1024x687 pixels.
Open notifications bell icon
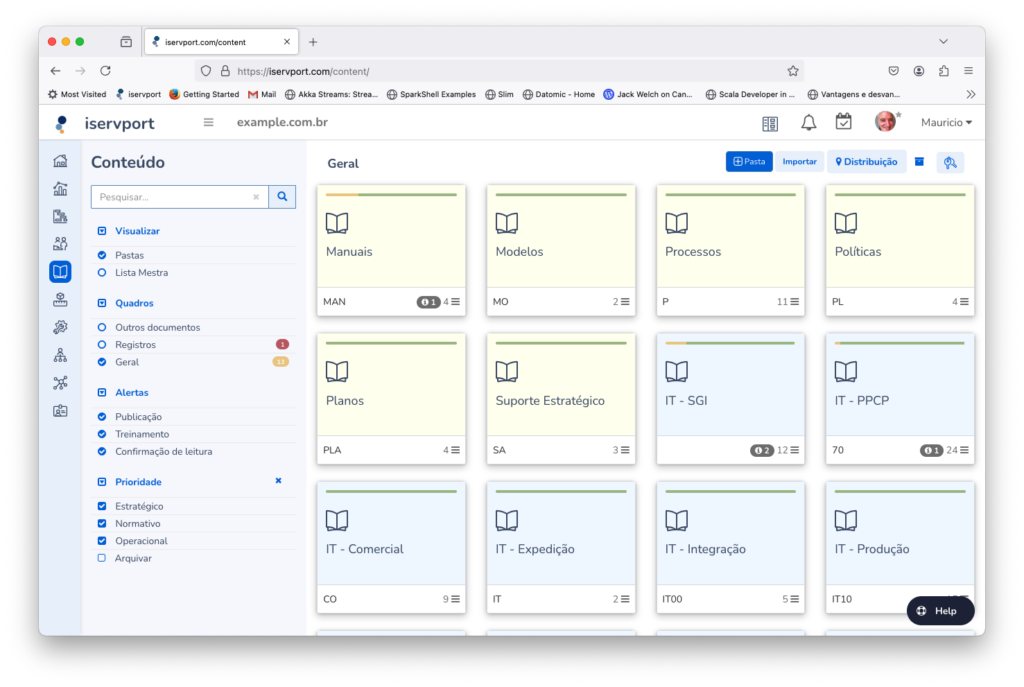pyautogui.click(x=808, y=122)
